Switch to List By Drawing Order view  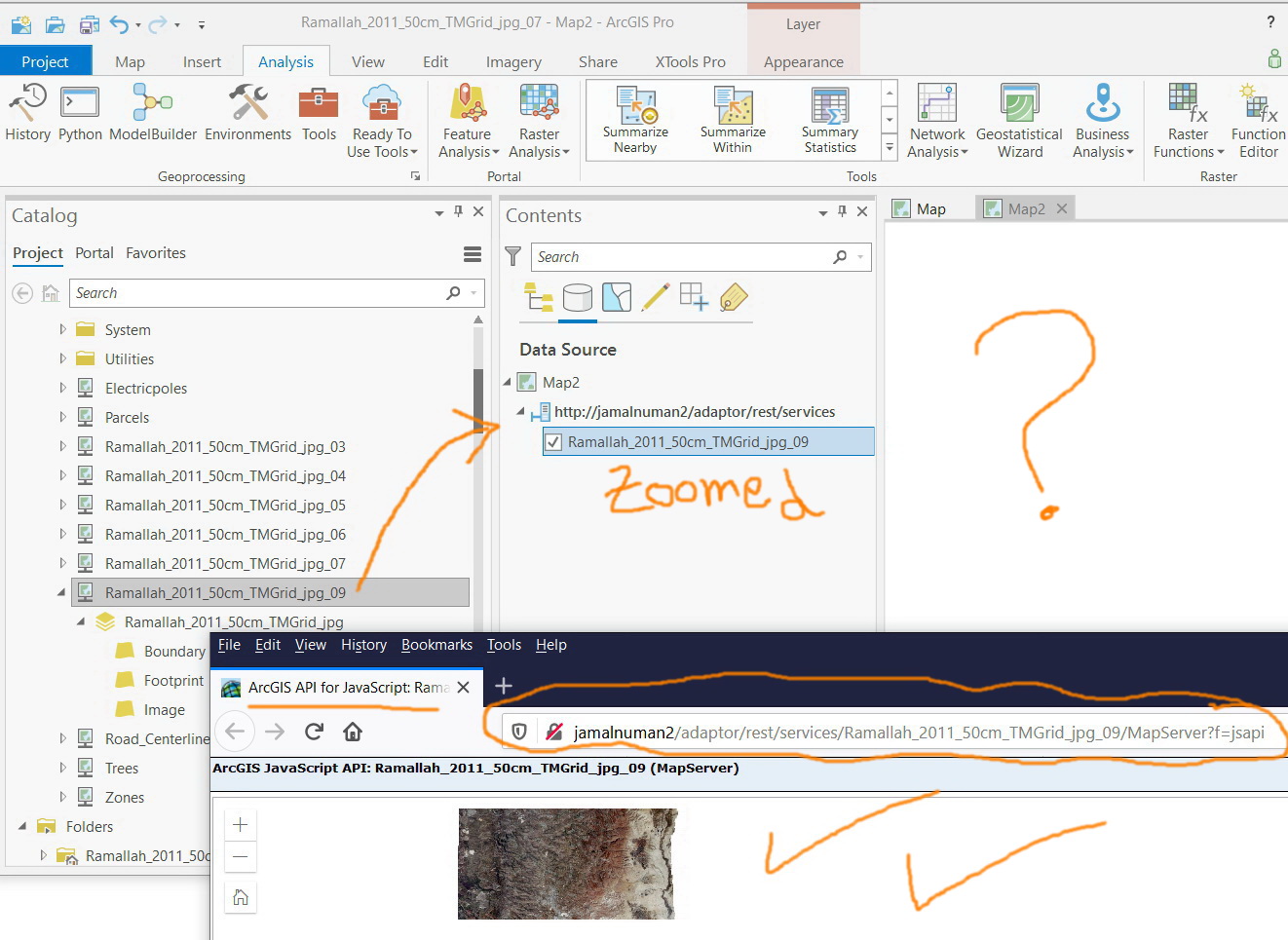point(539,297)
